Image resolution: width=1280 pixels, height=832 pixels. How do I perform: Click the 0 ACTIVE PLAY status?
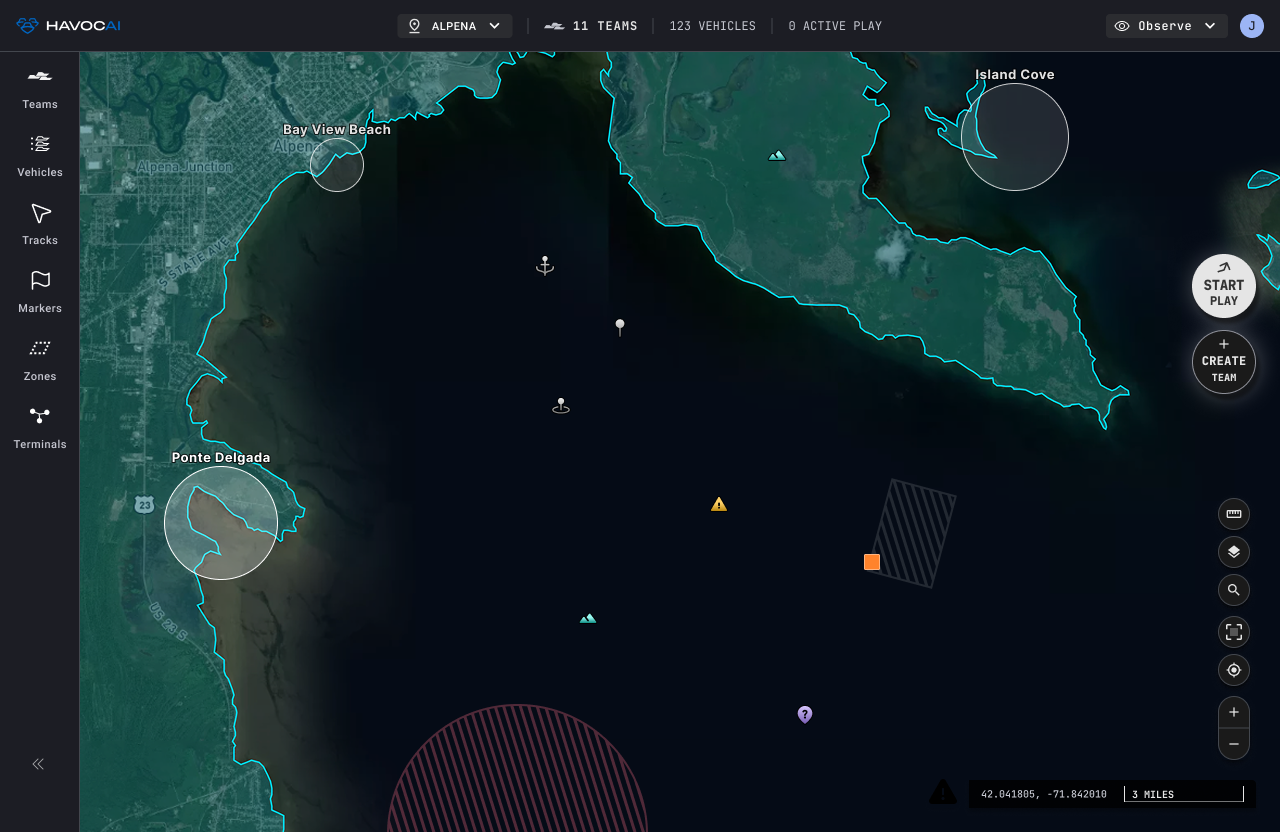835,26
